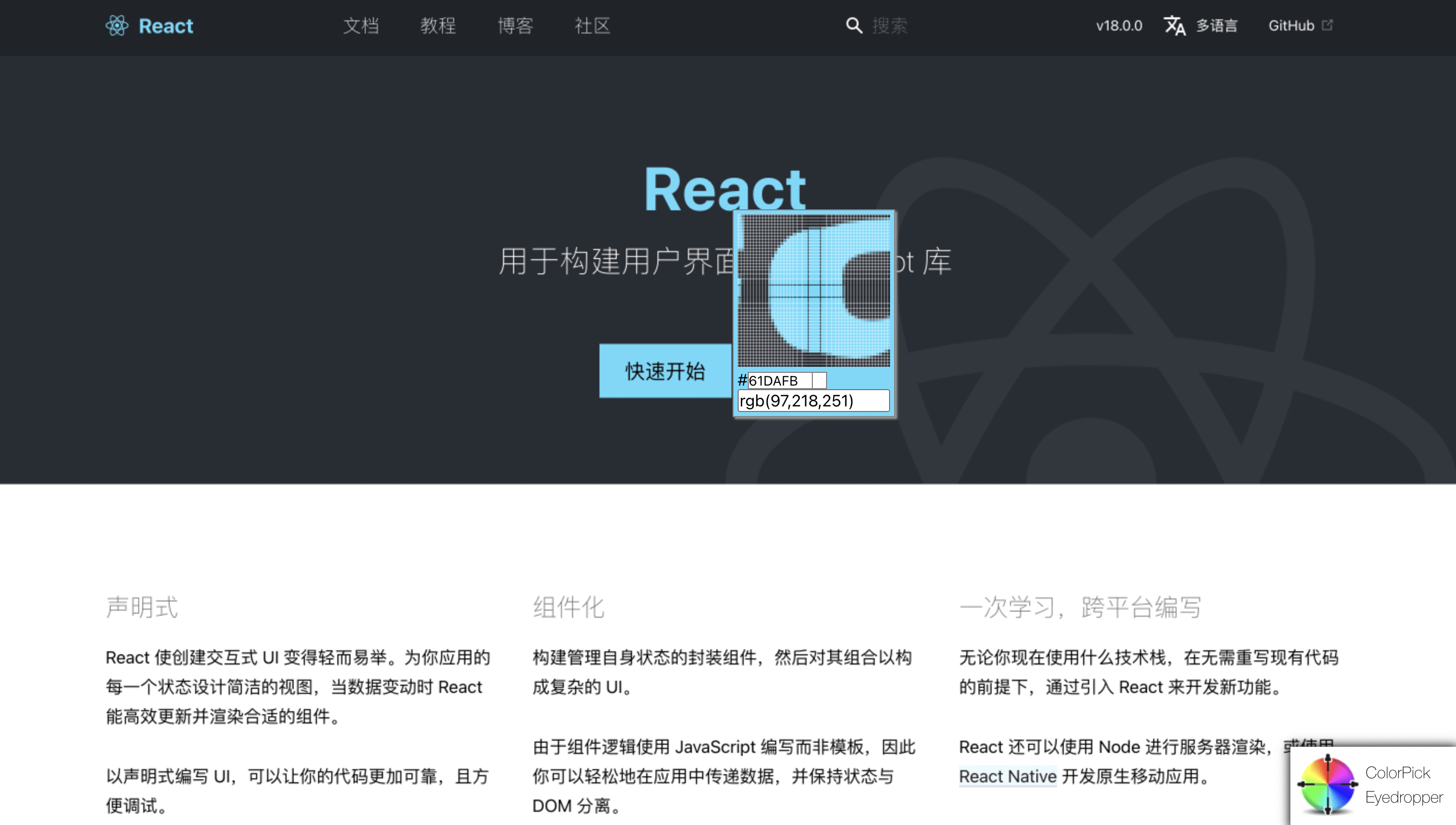Click the small swatch beside hex code
Image resolution: width=1456 pixels, height=825 pixels.
[819, 381]
